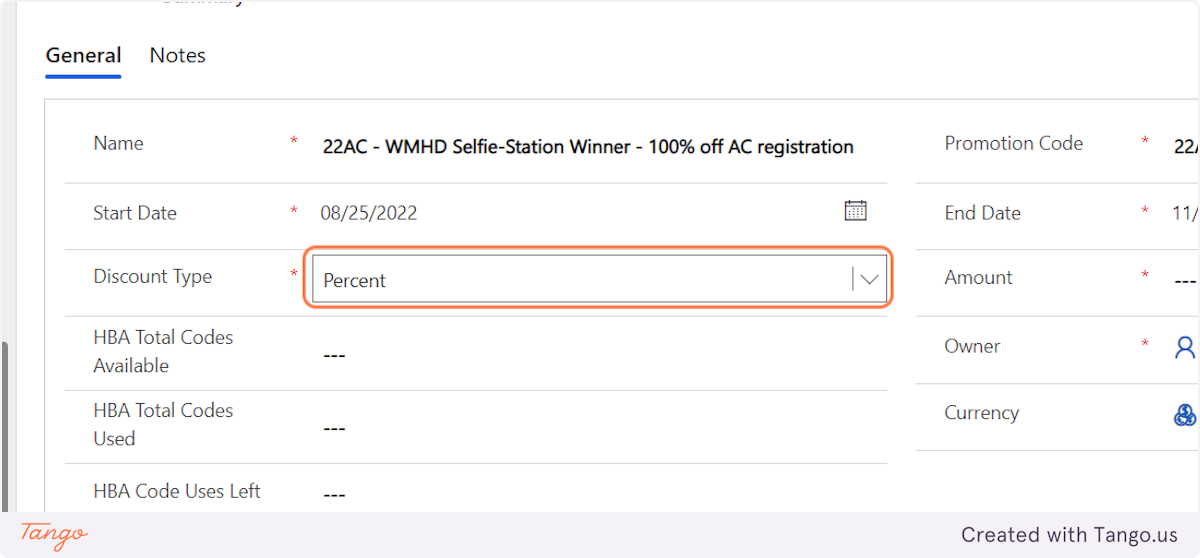Click the Currency record icon
The height and width of the screenshot is (558, 1200).
pyautogui.click(x=1185, y=415)
